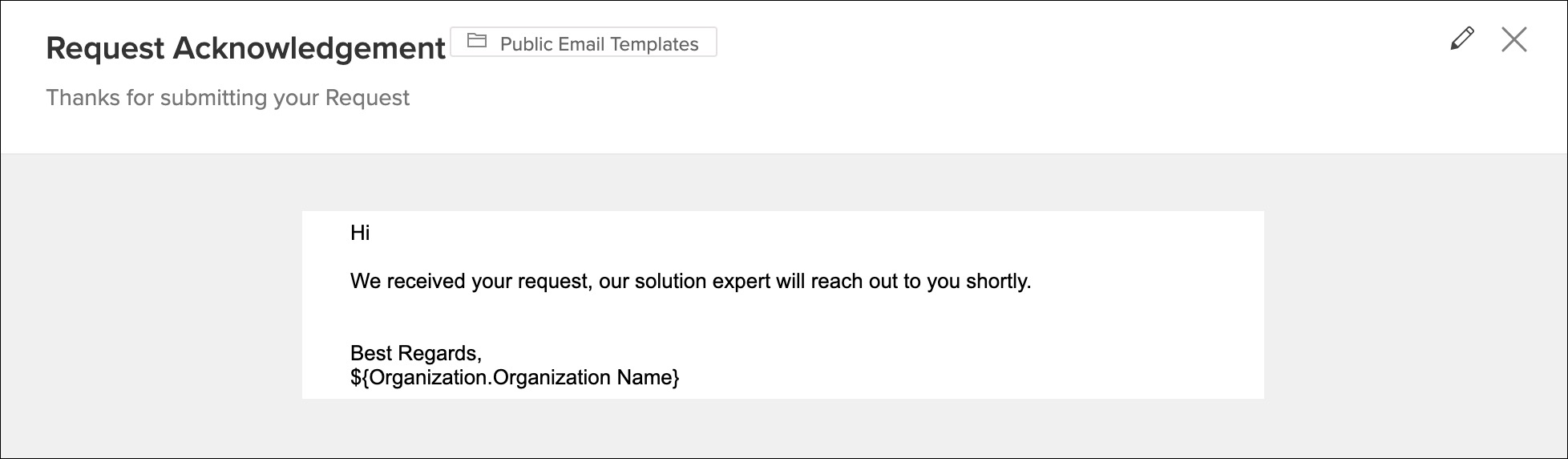Open the Public Email Templates folder tag
The image size is (1568, 459).
pos(584,43)
